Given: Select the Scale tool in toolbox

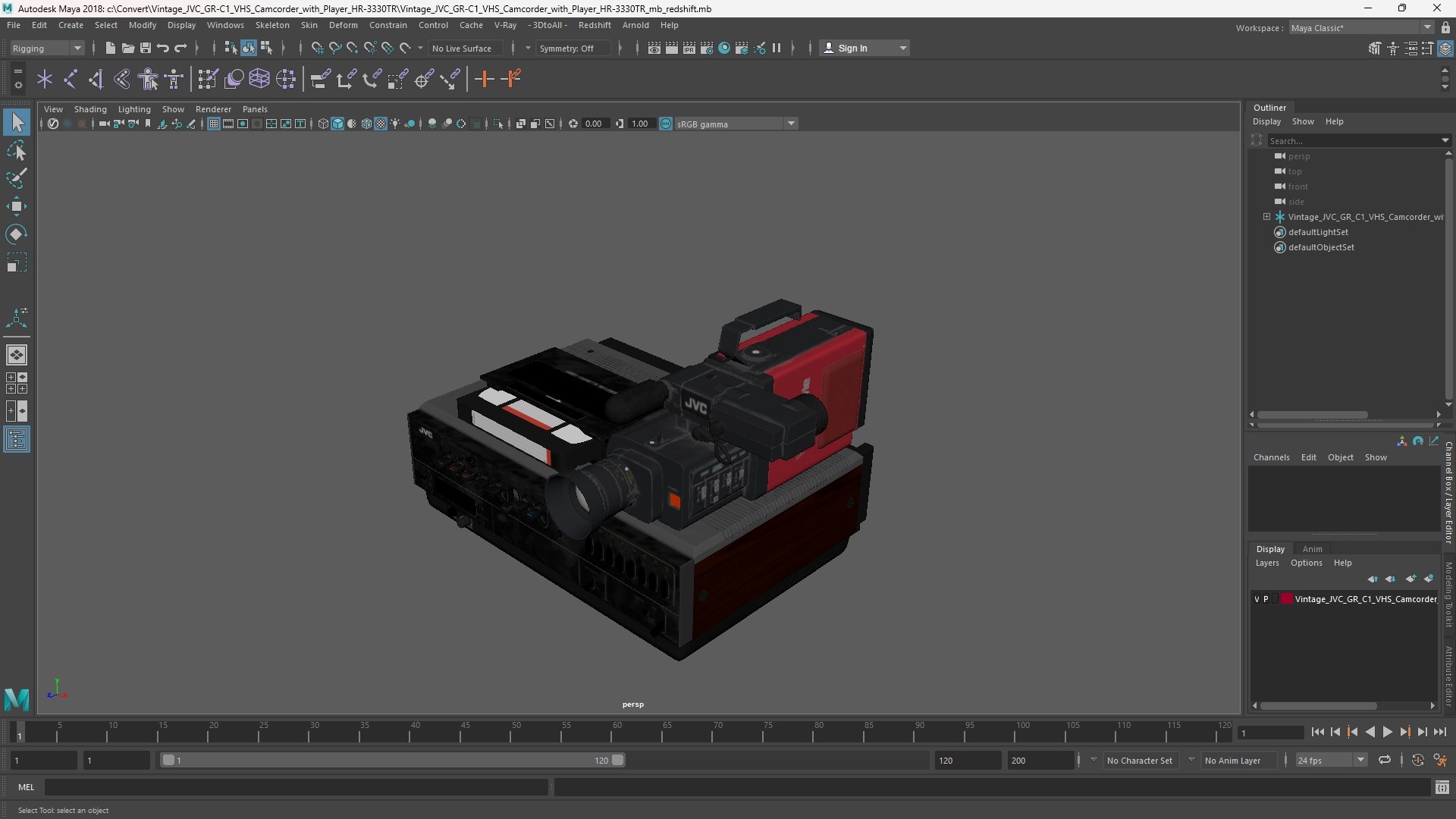Looking at the screenshot, I should tap(16, 262).
